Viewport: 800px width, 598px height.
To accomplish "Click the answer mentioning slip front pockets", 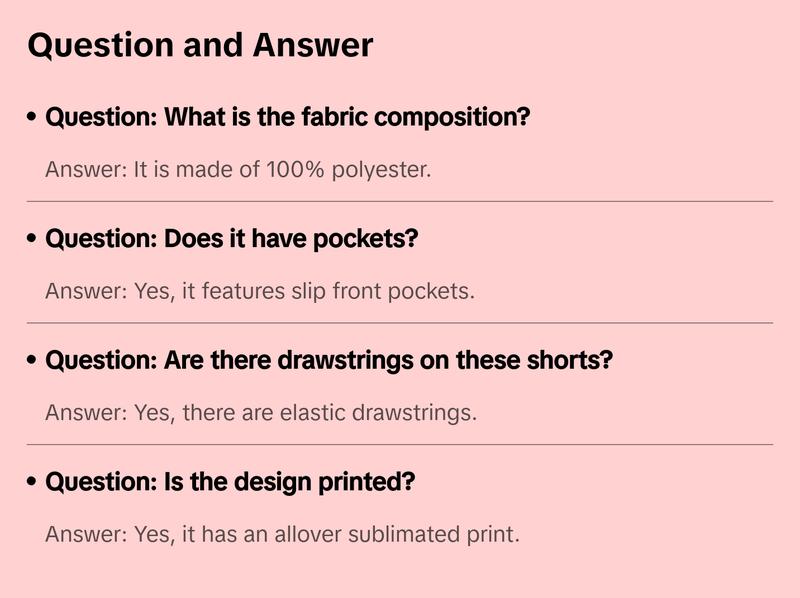I will coord(260,291).
